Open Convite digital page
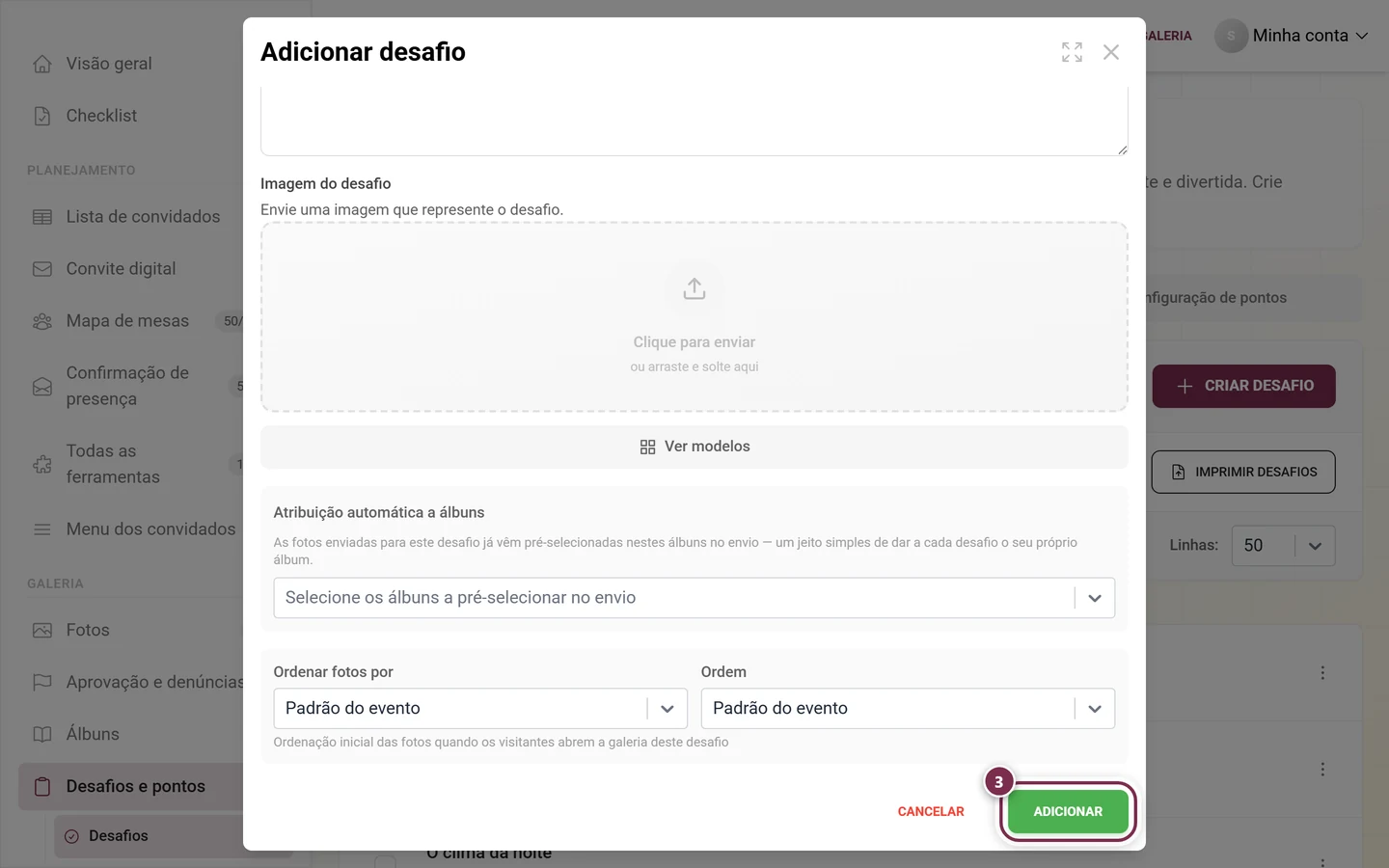This screenshot has width=1389, height=868. pyautogui.click(x=121, y=269)
